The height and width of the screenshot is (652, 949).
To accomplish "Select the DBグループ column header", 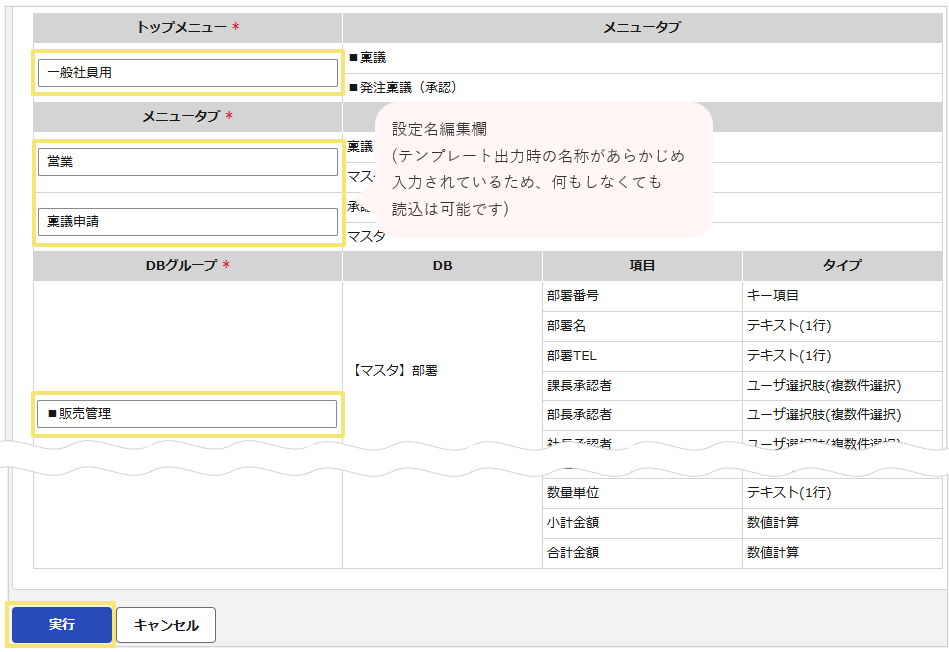I will pyautogui.click(x=188, y=265).
